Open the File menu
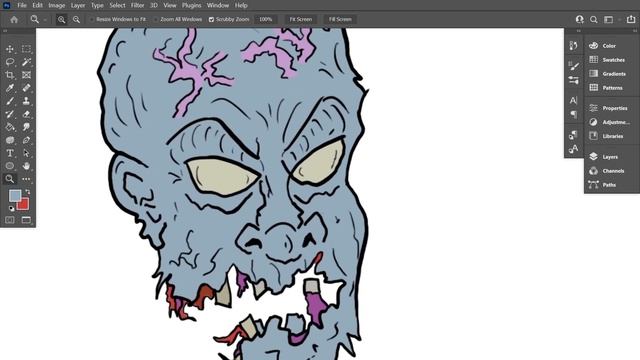Screen dimensions: 640x360 22,5
